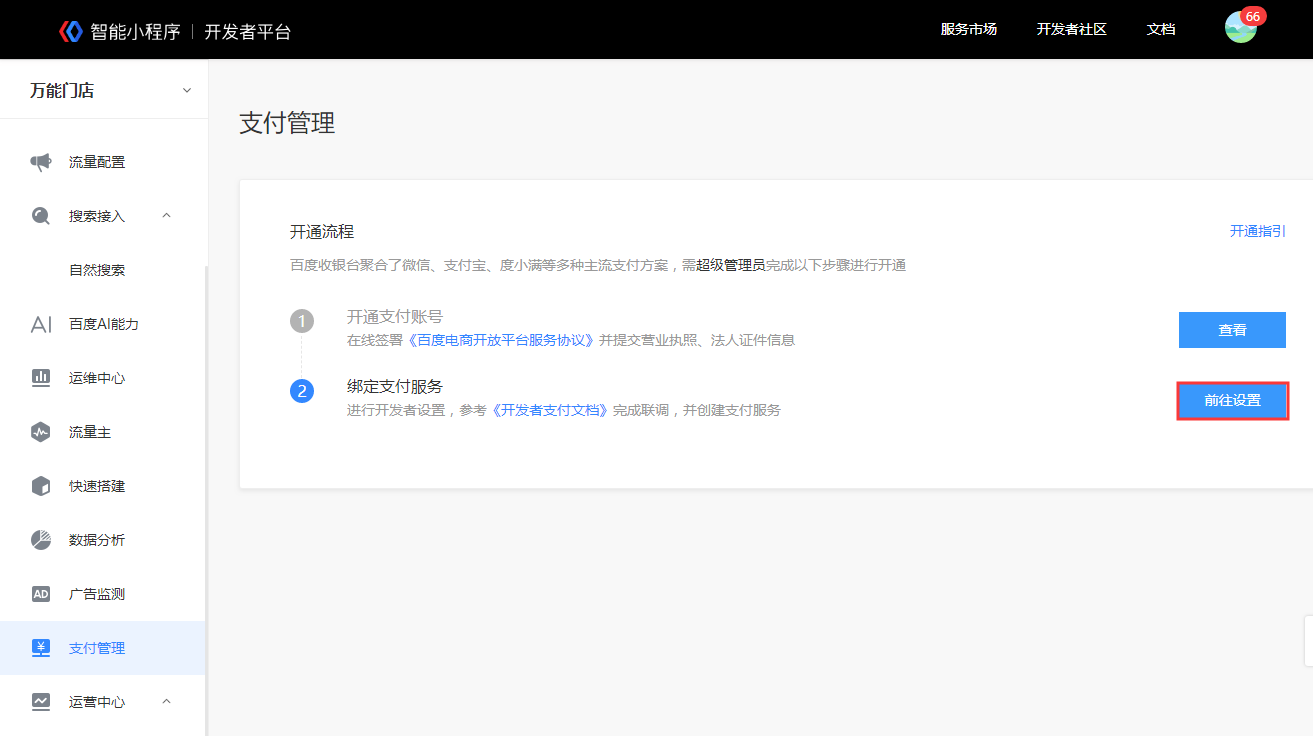Click the 运维中心 bar chart icon
The width and height of the screenshot is (1313, 736).
(x=41, y=378)
